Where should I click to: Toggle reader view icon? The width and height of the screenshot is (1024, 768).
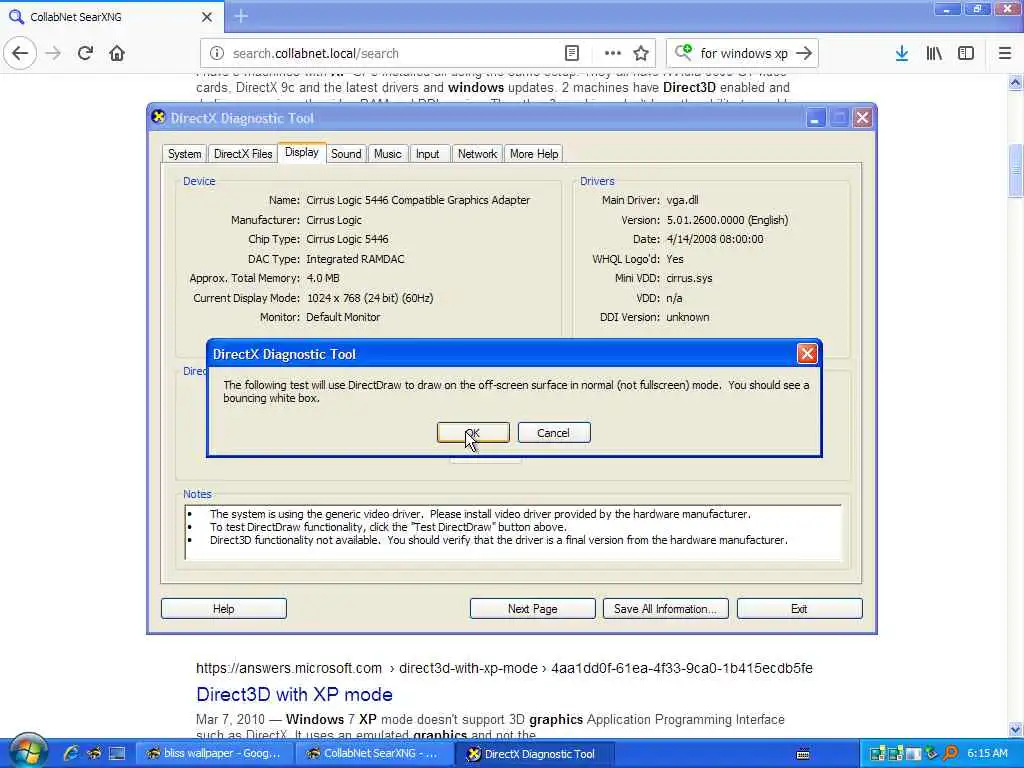point(571,53)
